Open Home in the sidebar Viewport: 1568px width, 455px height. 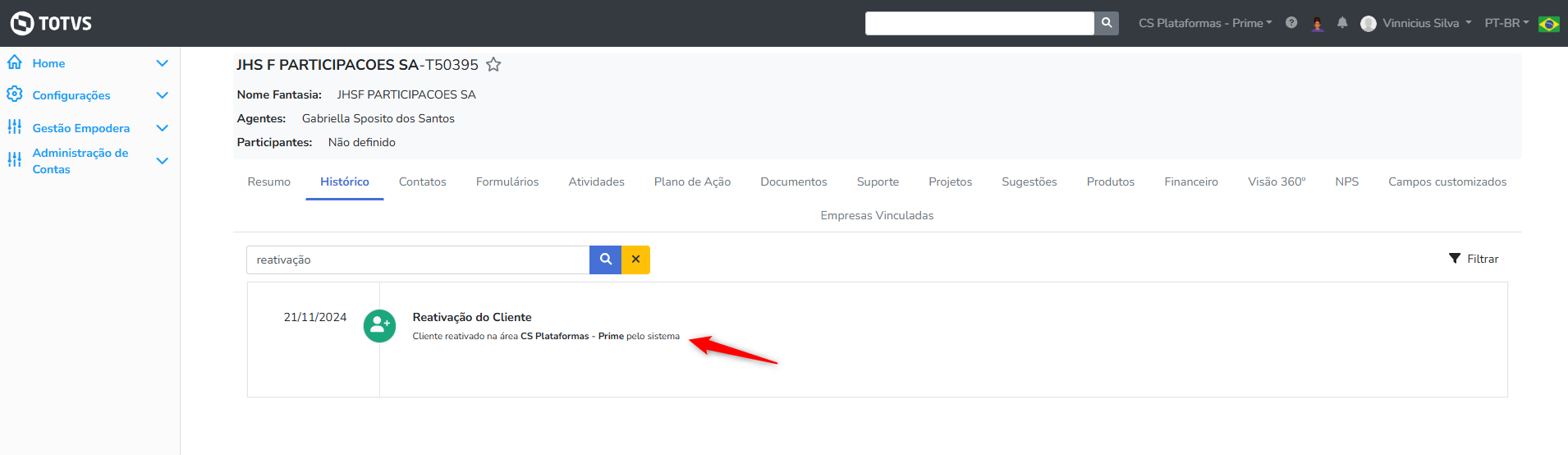pos(48,63)
